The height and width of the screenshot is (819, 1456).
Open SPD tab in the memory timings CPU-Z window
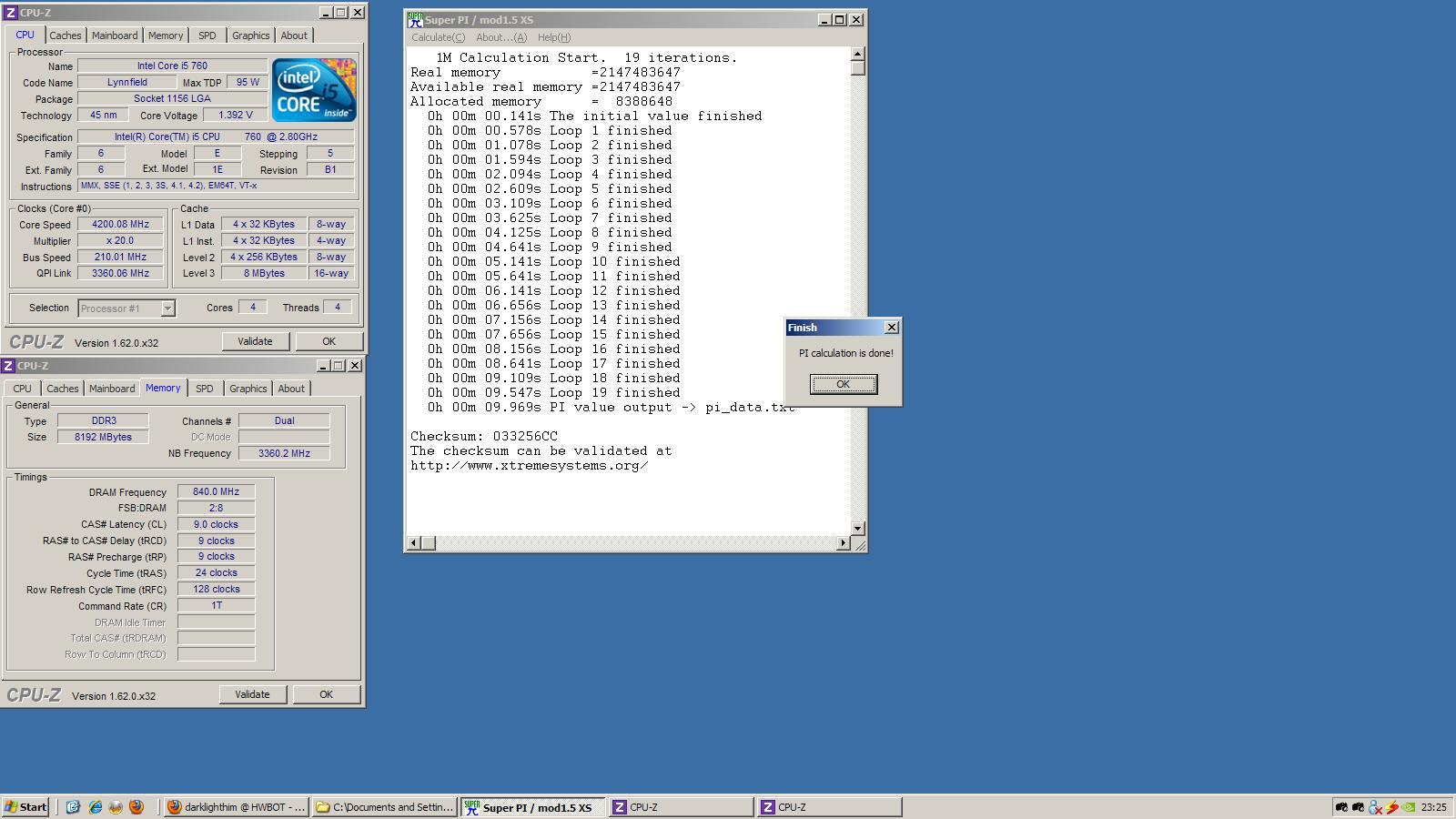[x=205, y=389]
